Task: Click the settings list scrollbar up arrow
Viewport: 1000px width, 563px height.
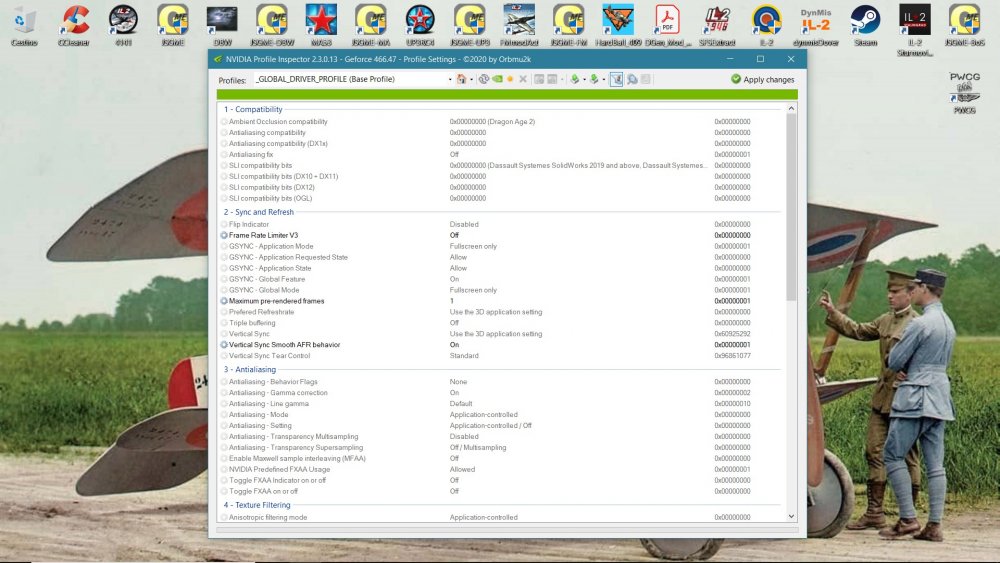Action: tap(791, 109)
